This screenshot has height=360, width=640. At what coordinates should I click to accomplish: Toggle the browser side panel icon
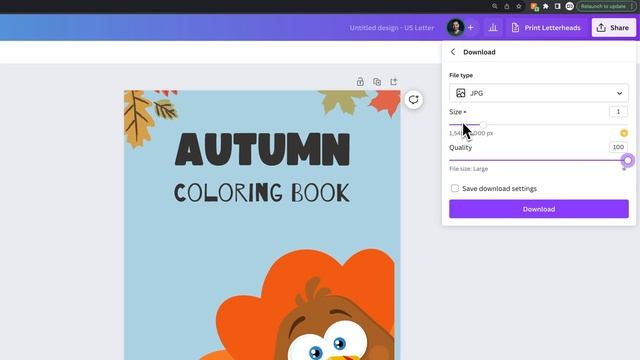(558, 6)
